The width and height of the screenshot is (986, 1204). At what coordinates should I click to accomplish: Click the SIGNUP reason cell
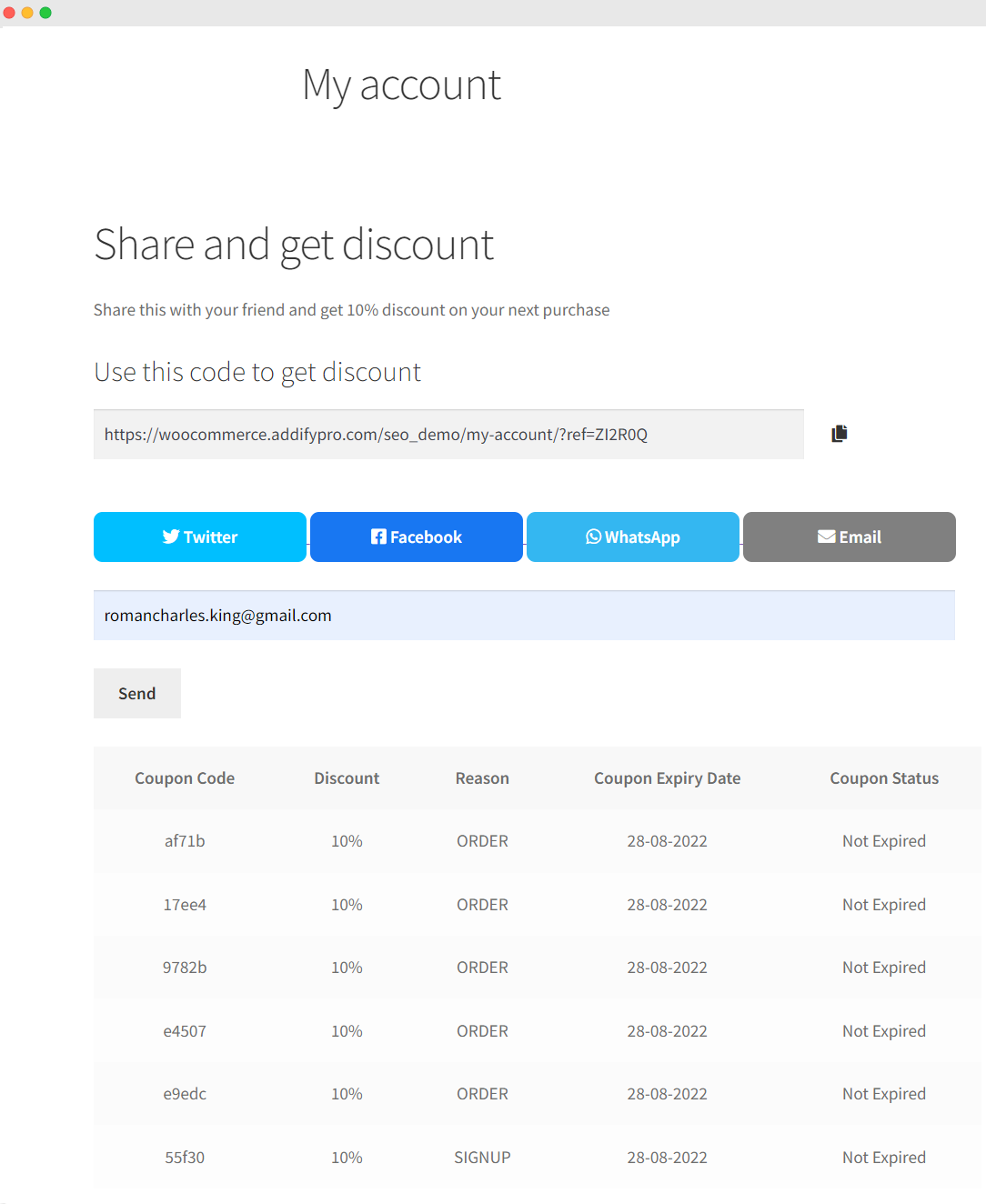click(482, 1158)
